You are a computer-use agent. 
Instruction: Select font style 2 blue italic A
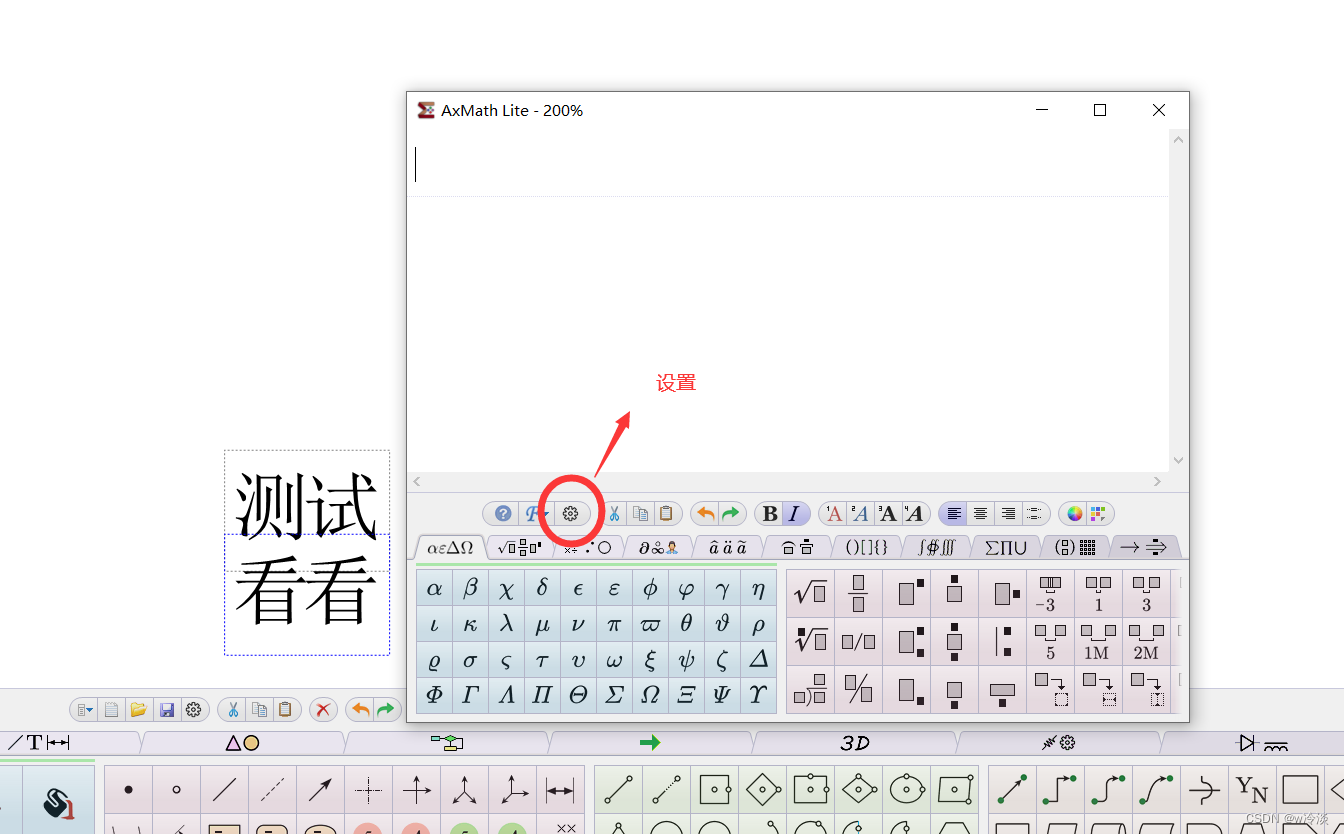pos(860,514)
